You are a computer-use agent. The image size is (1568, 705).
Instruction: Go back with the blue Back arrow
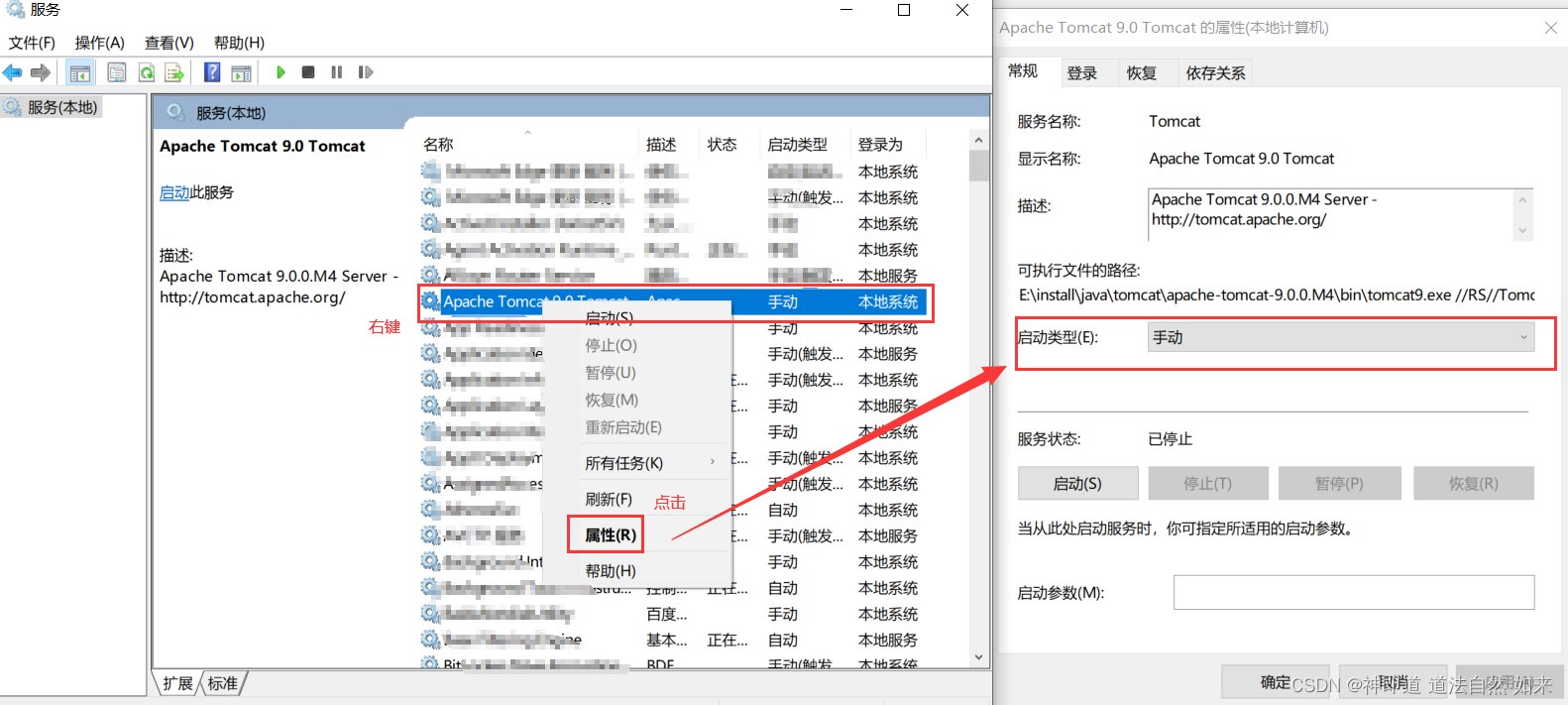click(x=13, y=72)
